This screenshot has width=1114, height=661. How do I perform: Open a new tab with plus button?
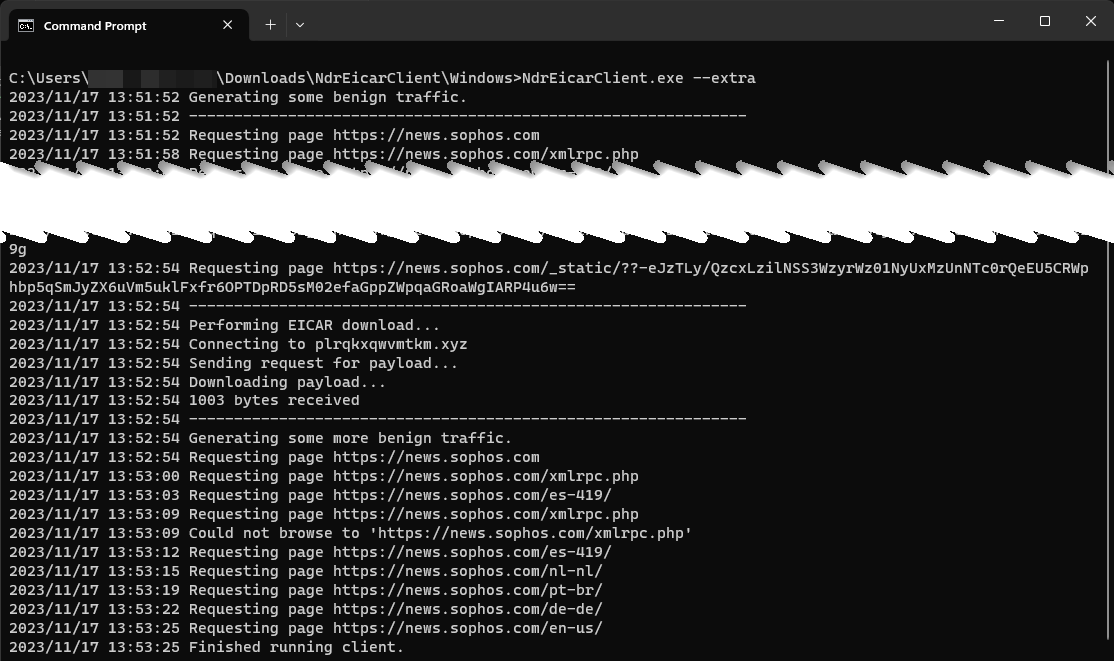point(270,25)
